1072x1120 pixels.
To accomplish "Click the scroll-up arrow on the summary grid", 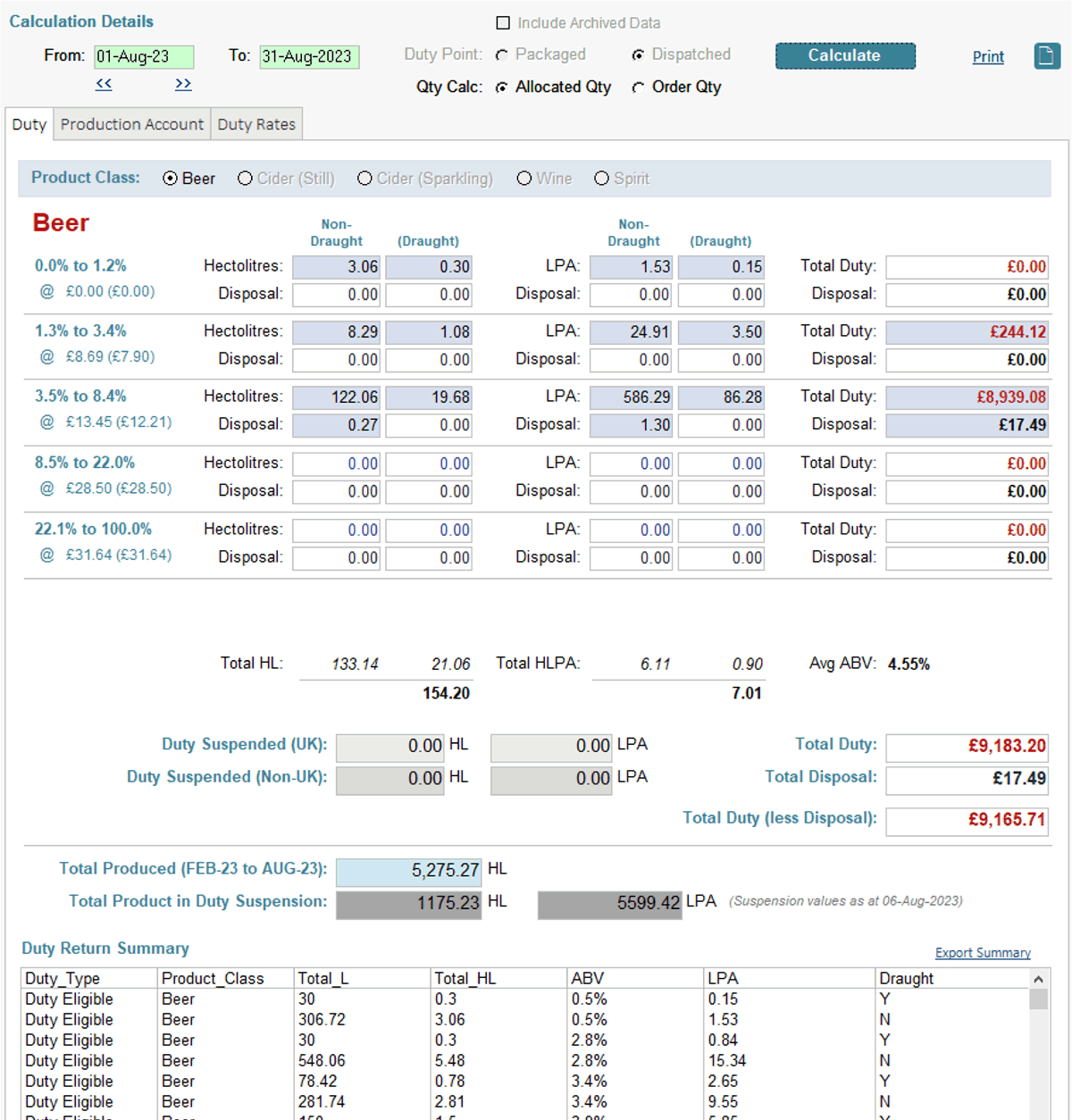I will (x=1037, y=978).
